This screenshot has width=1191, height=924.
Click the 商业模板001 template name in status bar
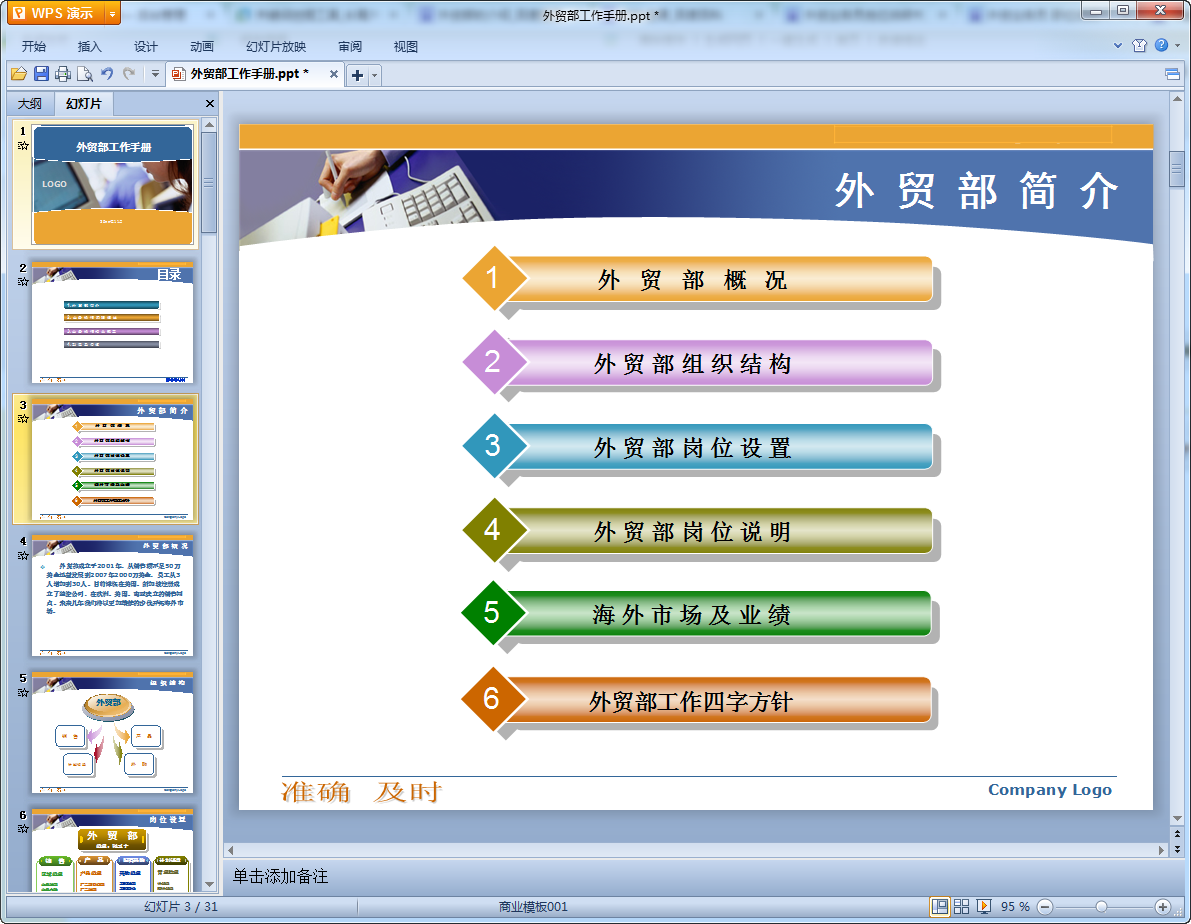[x=533, y=907]
